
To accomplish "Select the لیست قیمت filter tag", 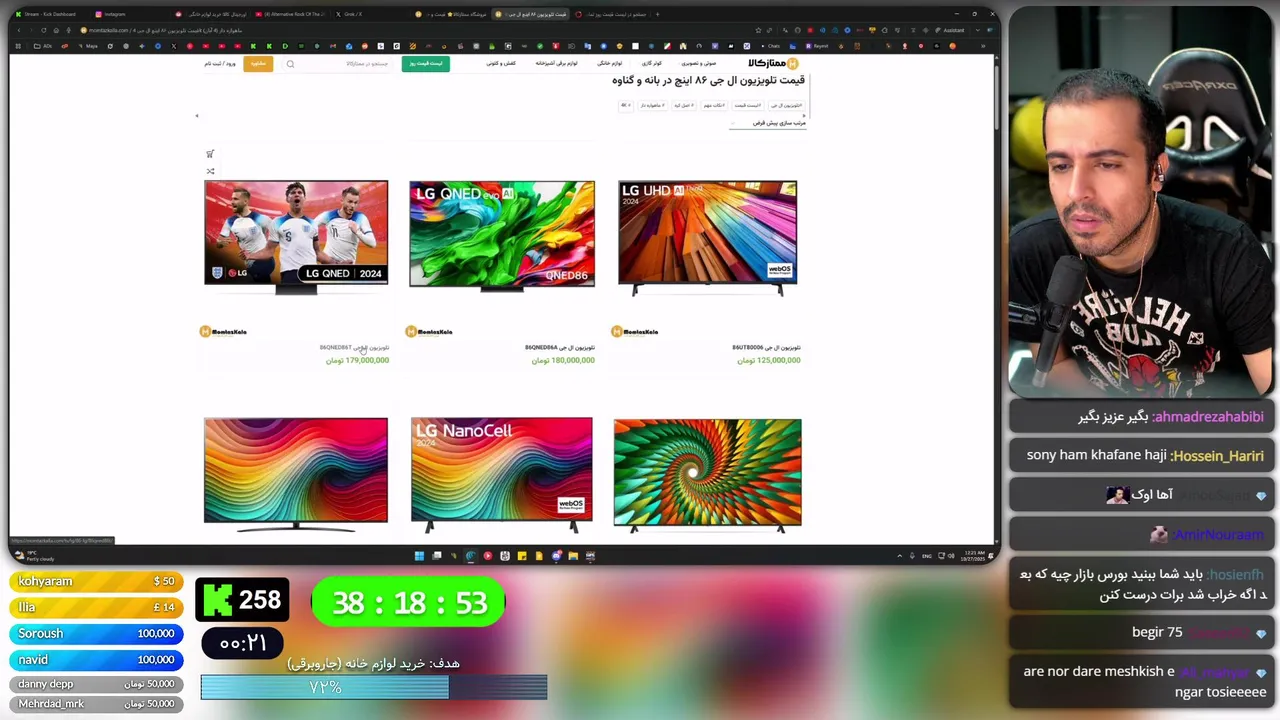I will click(747, 105).
